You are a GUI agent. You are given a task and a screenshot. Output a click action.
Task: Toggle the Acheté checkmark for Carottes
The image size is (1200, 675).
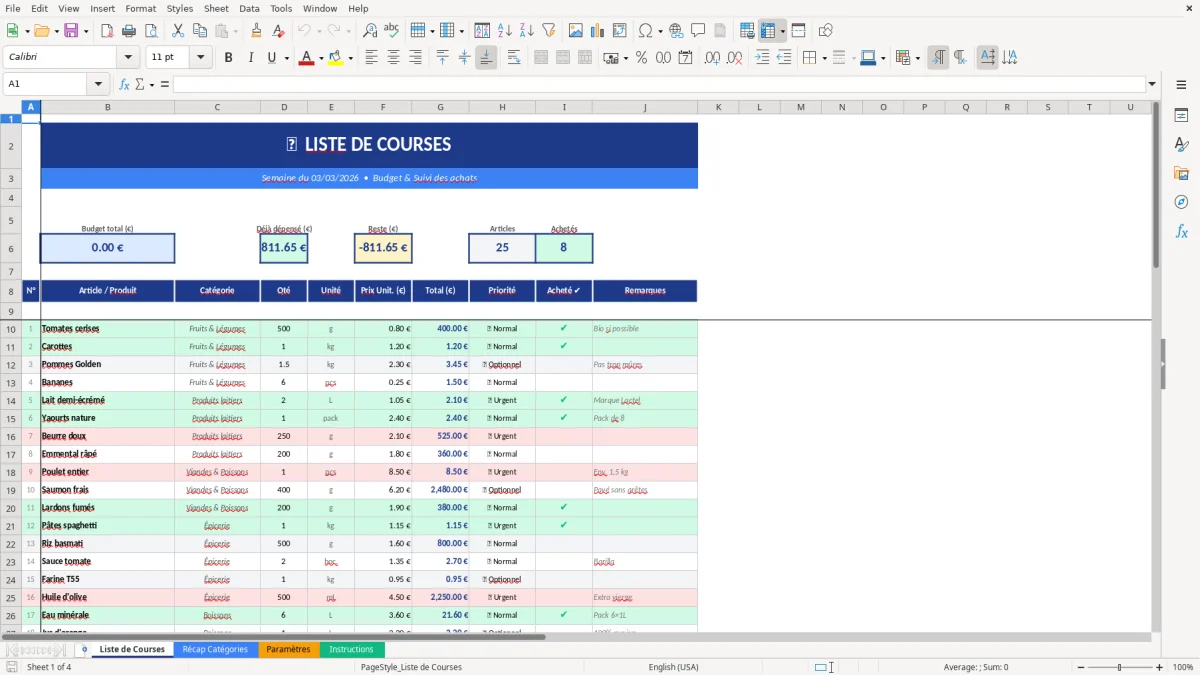564,346
